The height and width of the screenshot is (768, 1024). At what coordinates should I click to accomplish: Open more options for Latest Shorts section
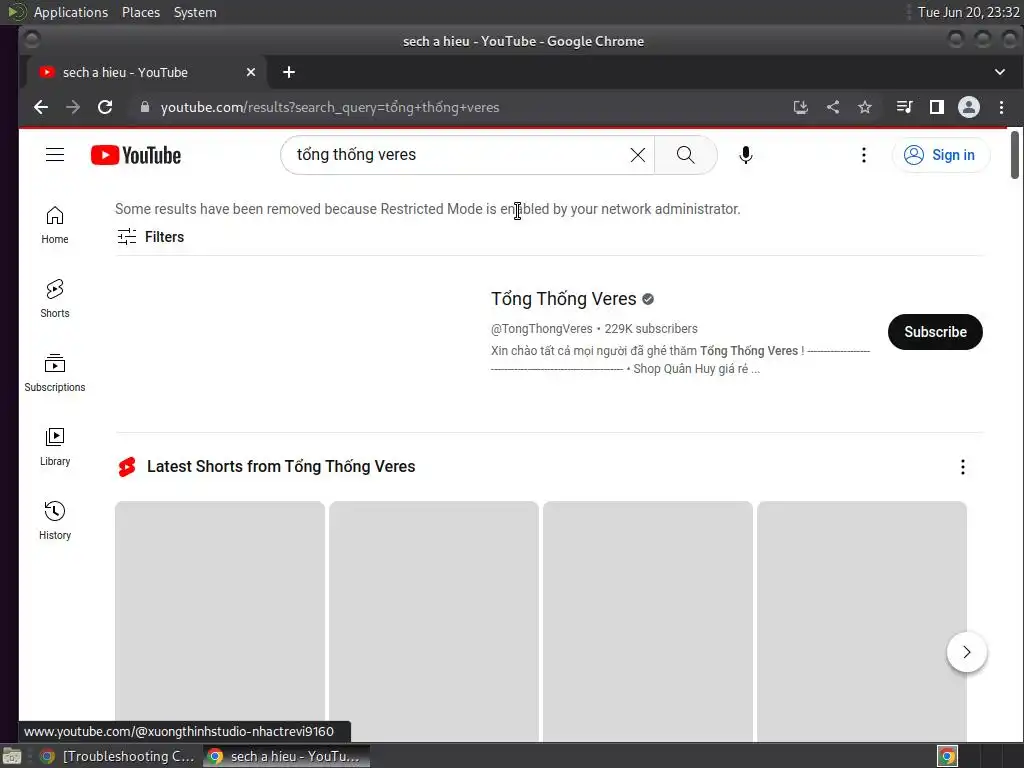963,466
